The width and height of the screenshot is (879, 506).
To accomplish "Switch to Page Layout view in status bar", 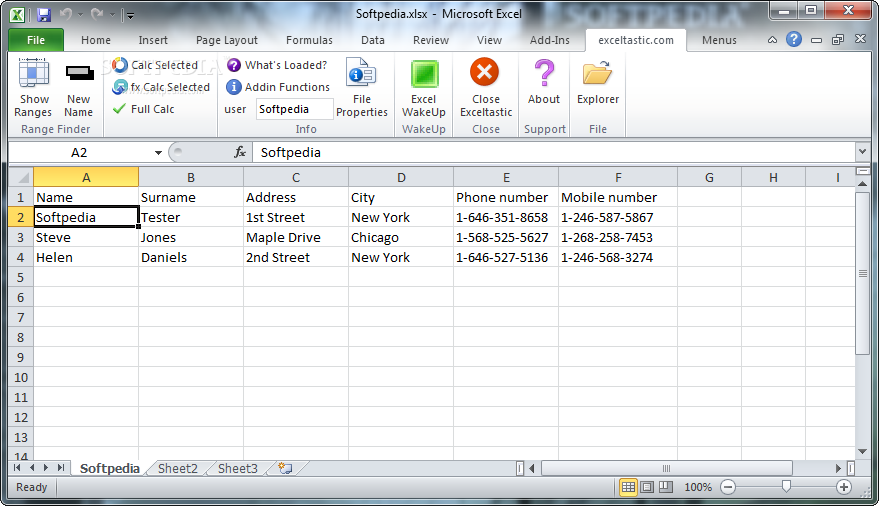I will (x=647, y=487).
